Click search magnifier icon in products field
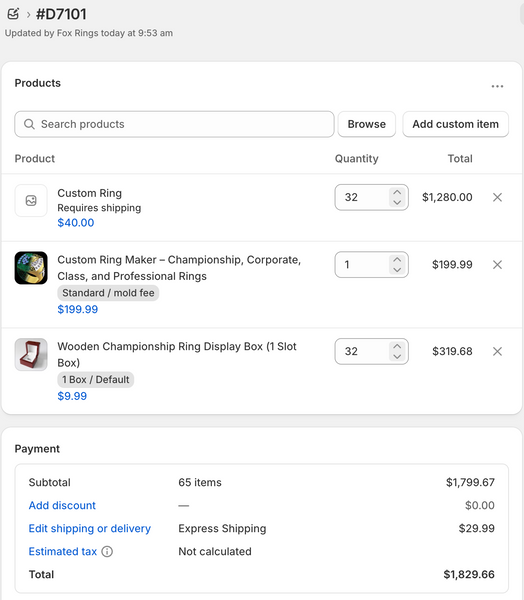This screenshot has height=600, width=524. point(29,124)
